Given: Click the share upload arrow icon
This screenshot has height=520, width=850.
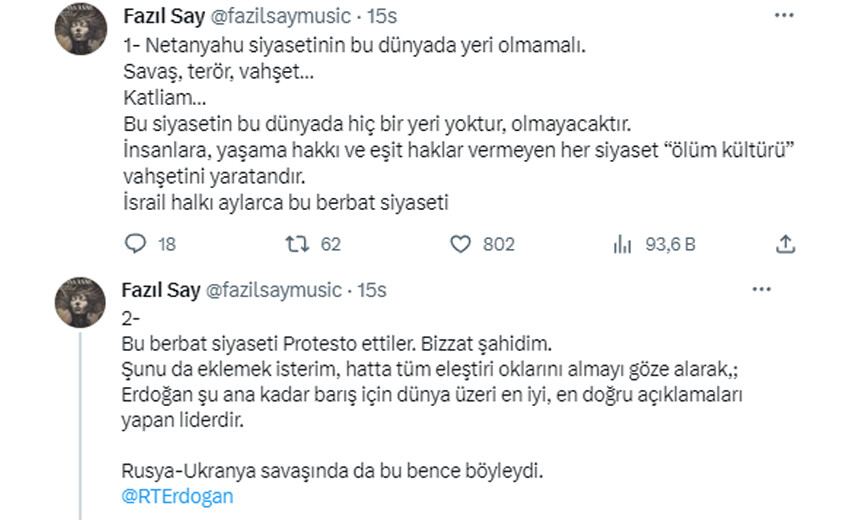Looking at the screenshot, I should tap(786, 245).
